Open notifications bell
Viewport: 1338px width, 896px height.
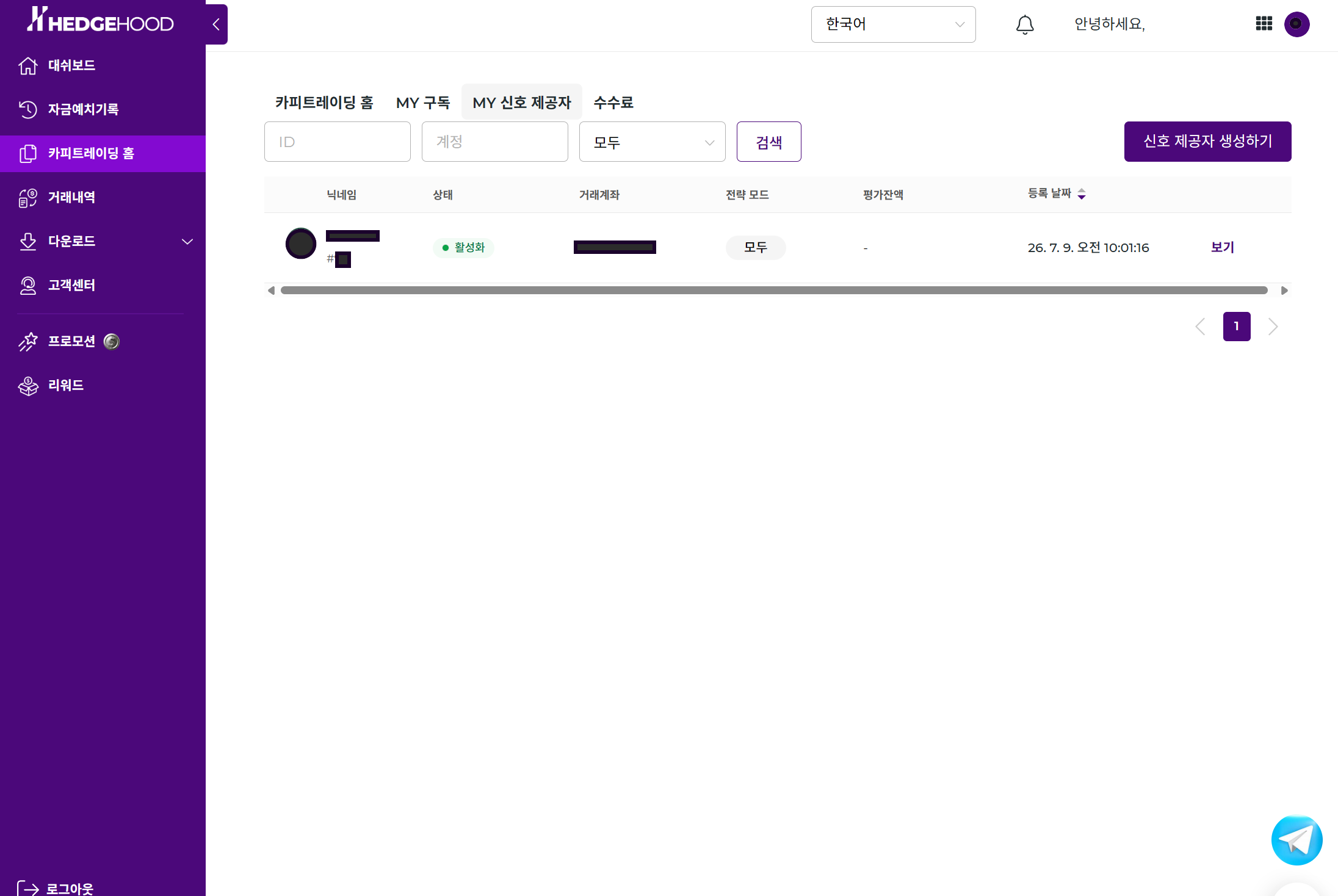pyautogui.click(x=1025, y=24)
